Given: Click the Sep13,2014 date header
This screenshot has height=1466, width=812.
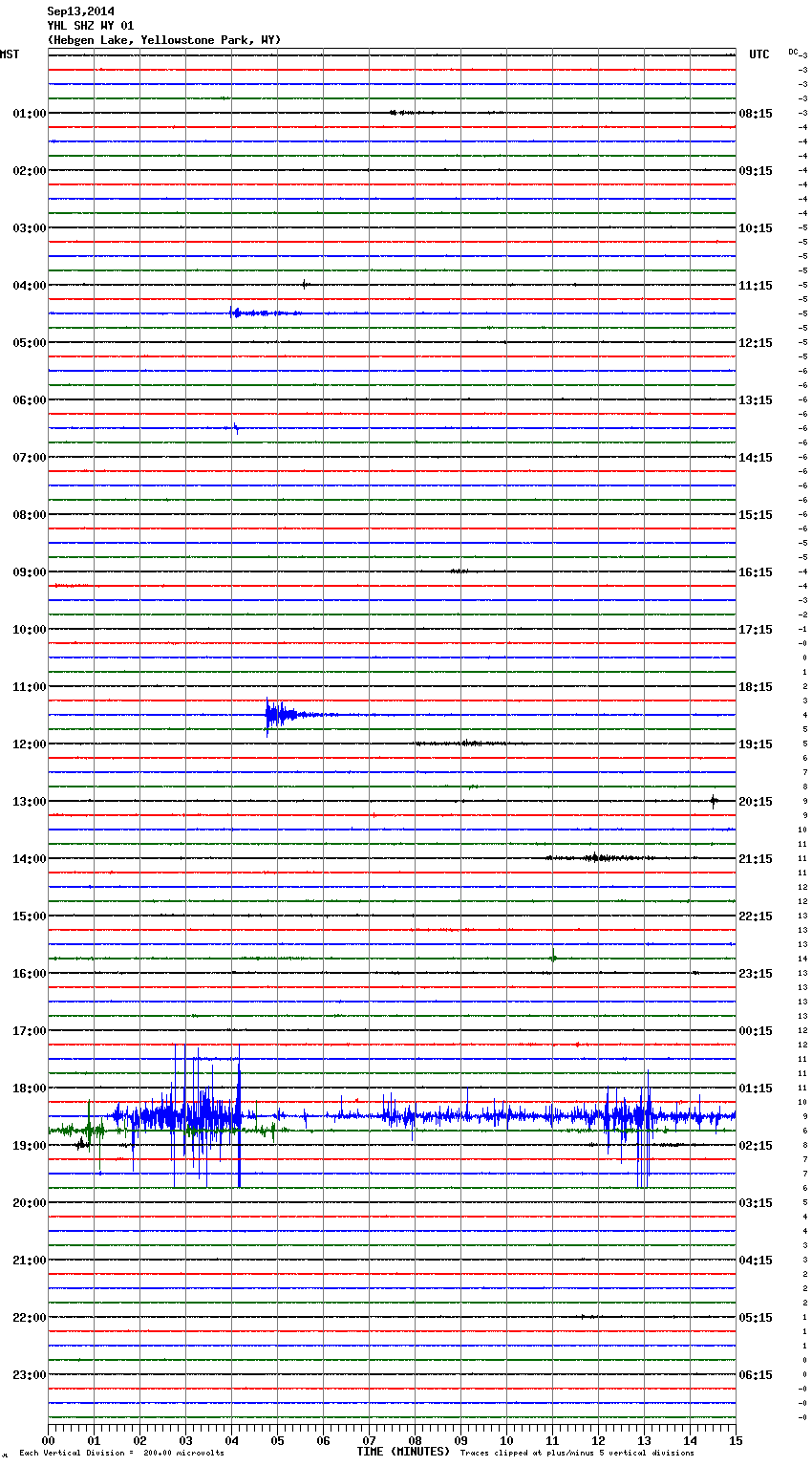Looking at the screenshot, I should click(x=80, y=11).
